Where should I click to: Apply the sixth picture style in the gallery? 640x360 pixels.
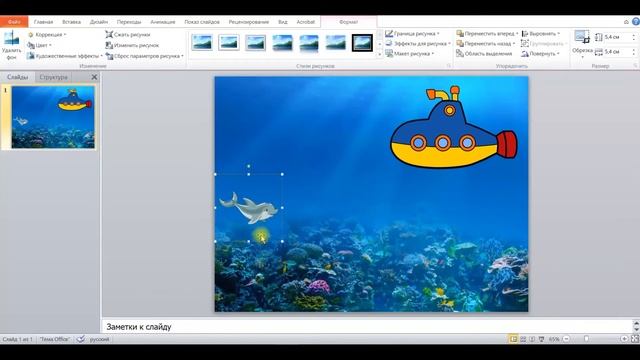(336, 43)
